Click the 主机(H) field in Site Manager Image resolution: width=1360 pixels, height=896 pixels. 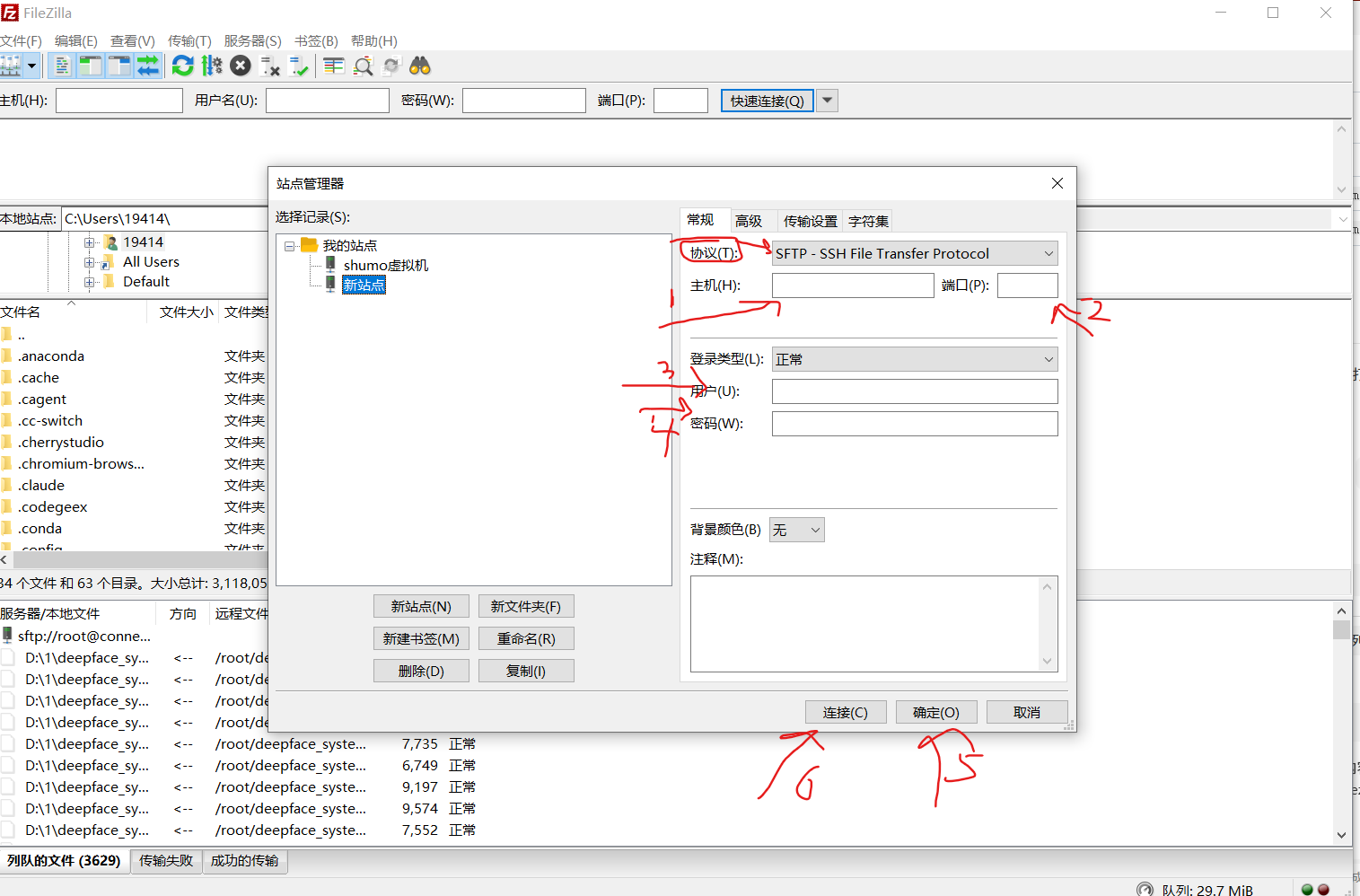tap(853, 285)
